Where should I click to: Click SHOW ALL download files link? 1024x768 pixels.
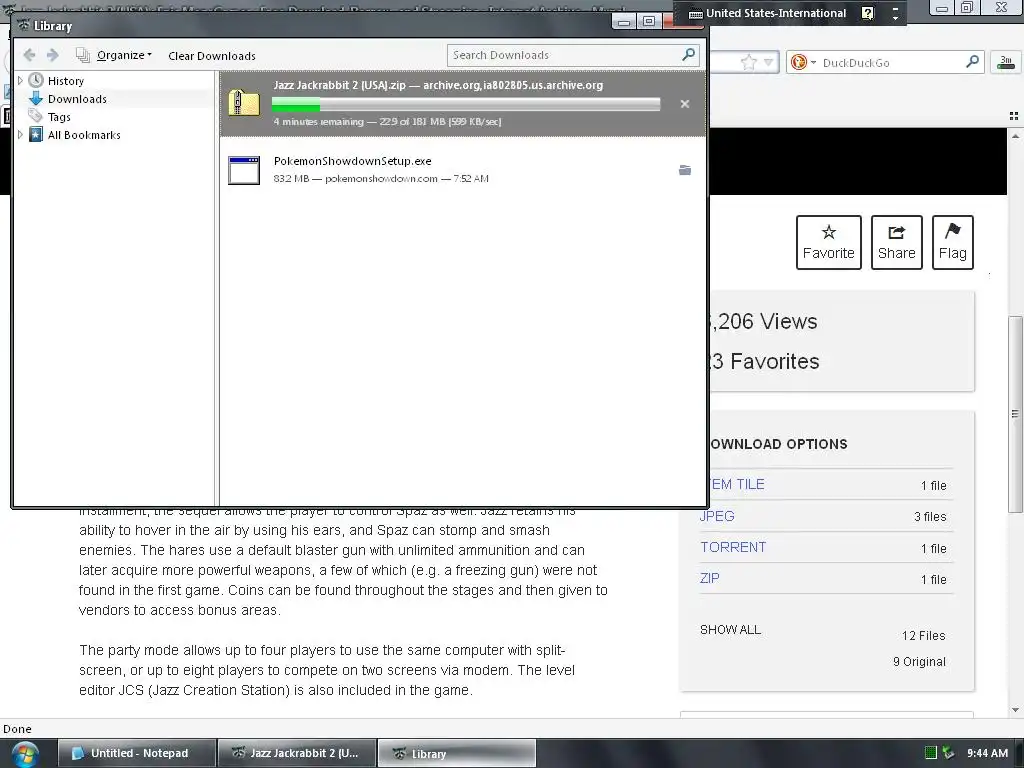tap(730, 630)
